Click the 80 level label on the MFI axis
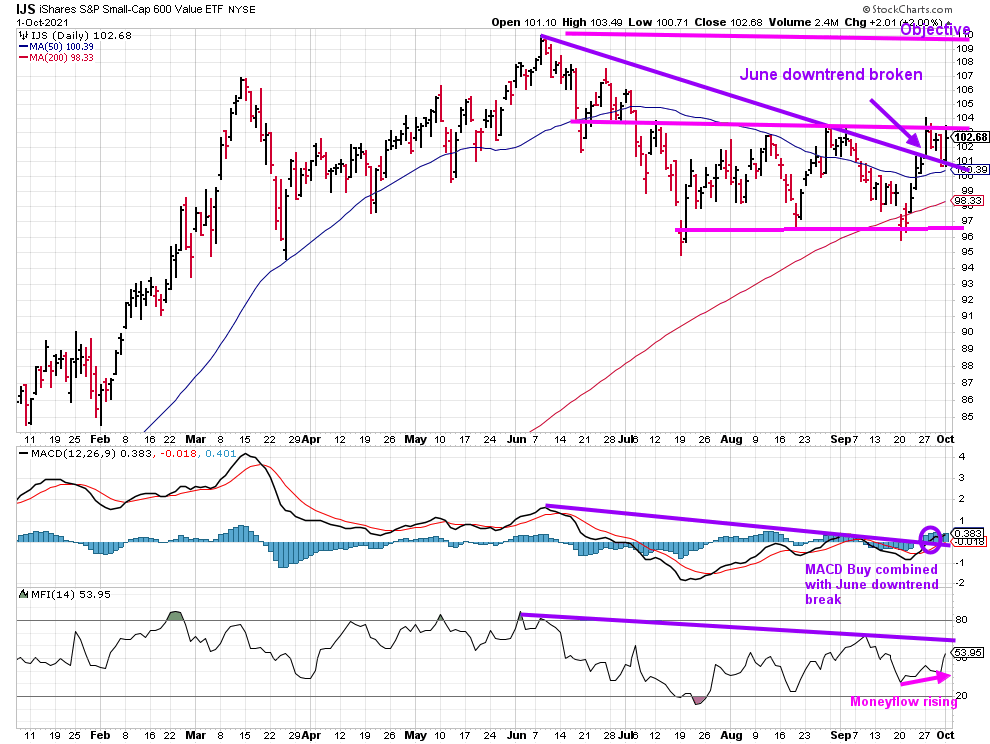This screenshot has width=990, height=744. coord(961,620)
